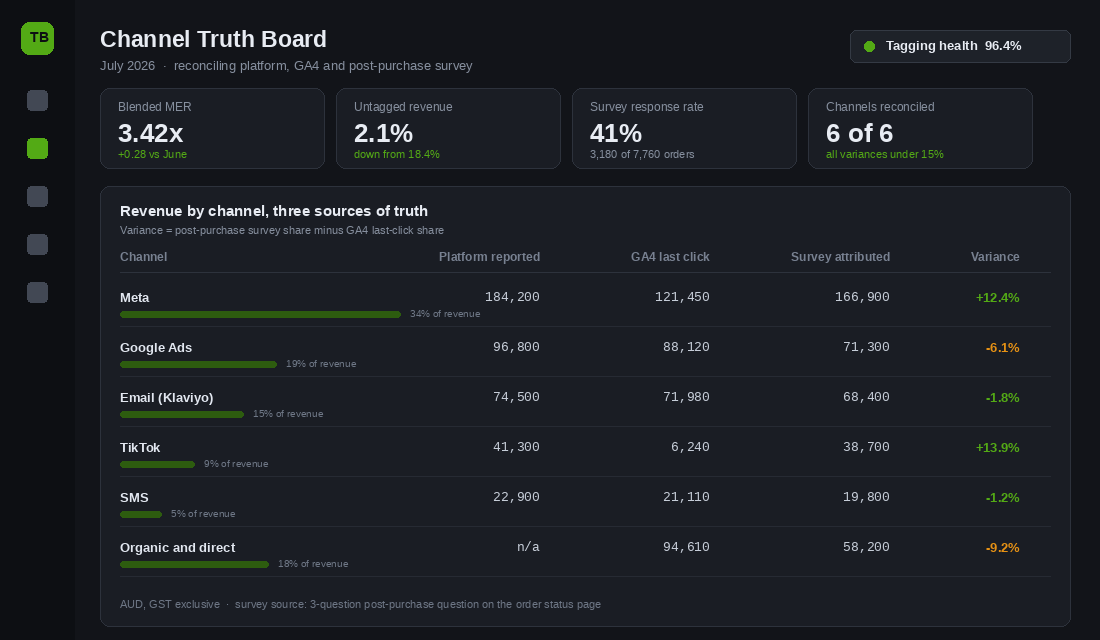Click the TikTok 9% revenue share bar
The image size is (1100, 640).
click(x=157, y=464)
